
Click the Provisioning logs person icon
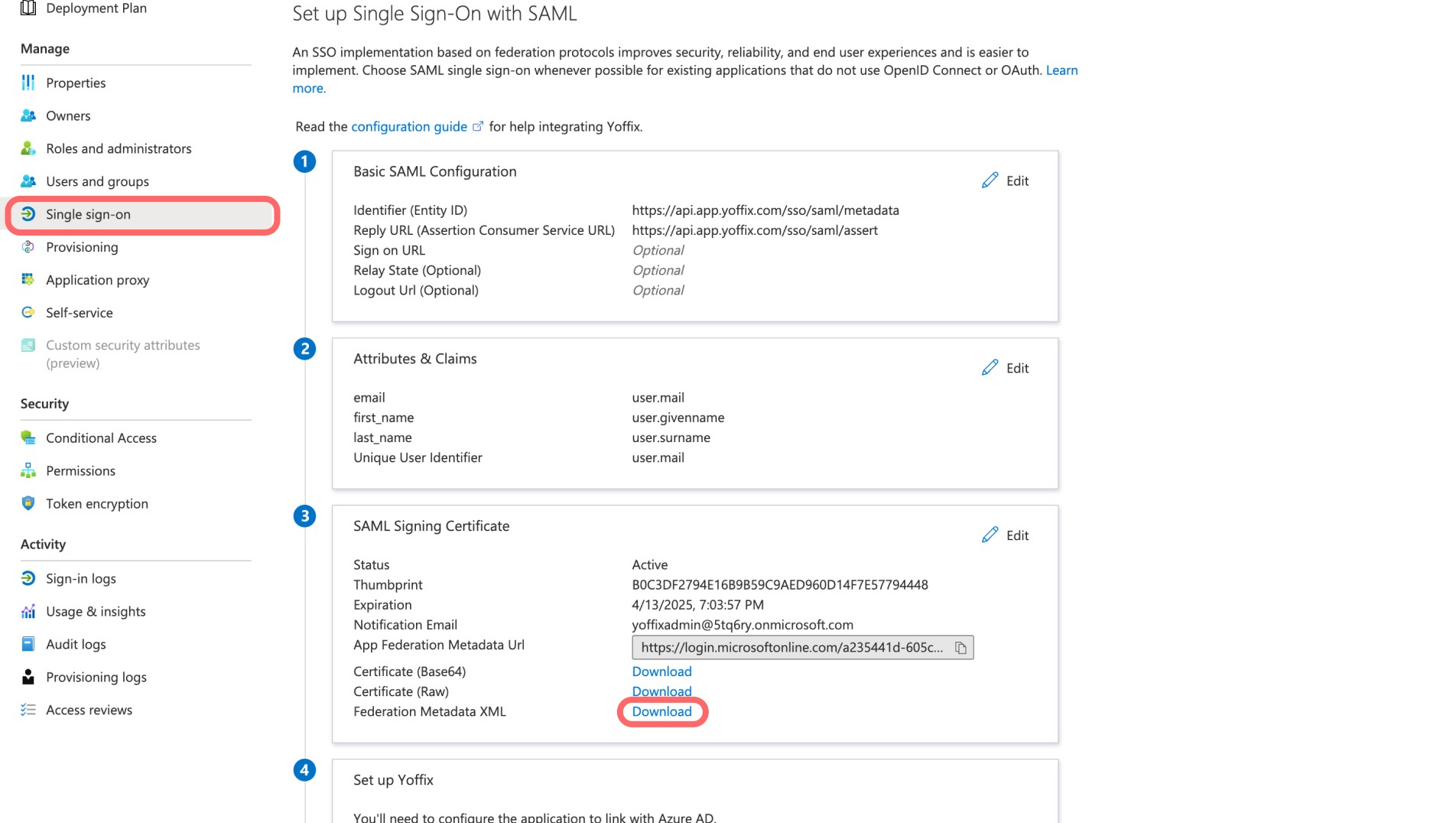(28, 677)
